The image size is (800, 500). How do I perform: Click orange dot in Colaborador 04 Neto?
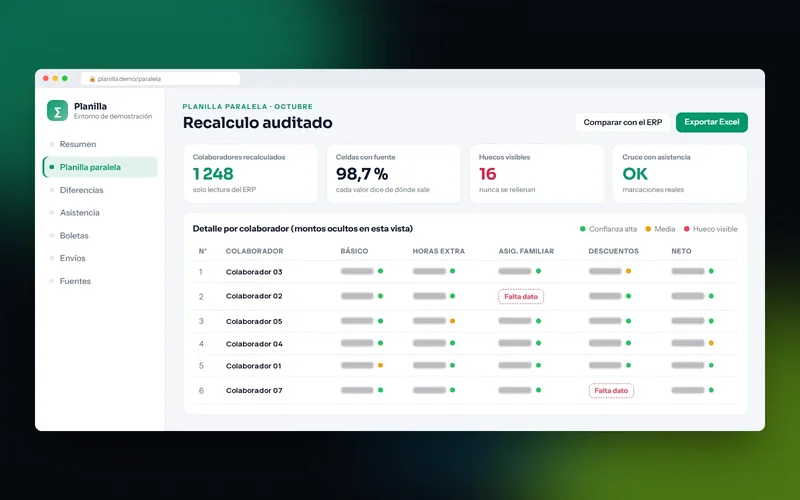711,343
